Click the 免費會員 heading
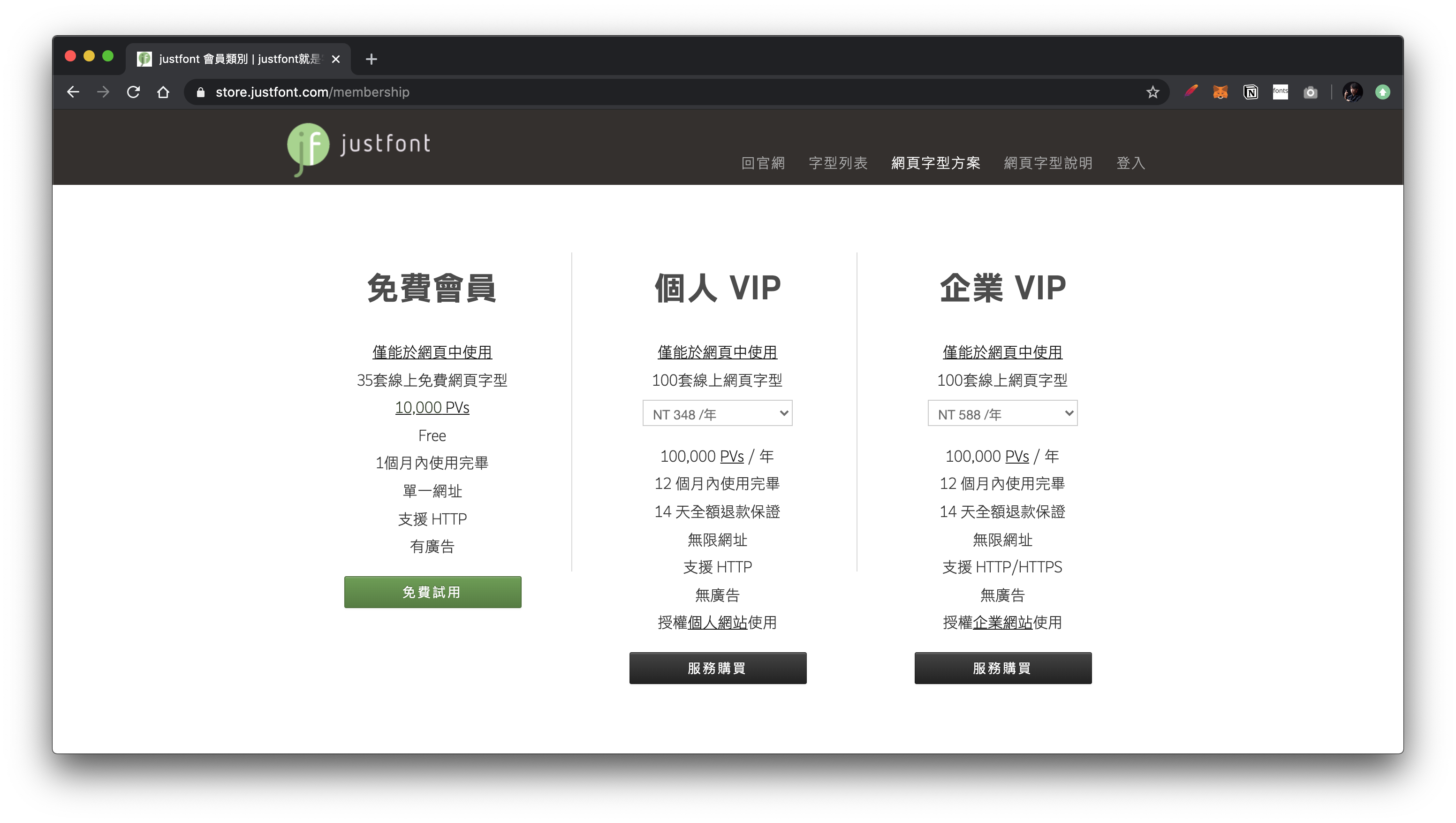Screen dimensions: 1456x823 (432, 288)
